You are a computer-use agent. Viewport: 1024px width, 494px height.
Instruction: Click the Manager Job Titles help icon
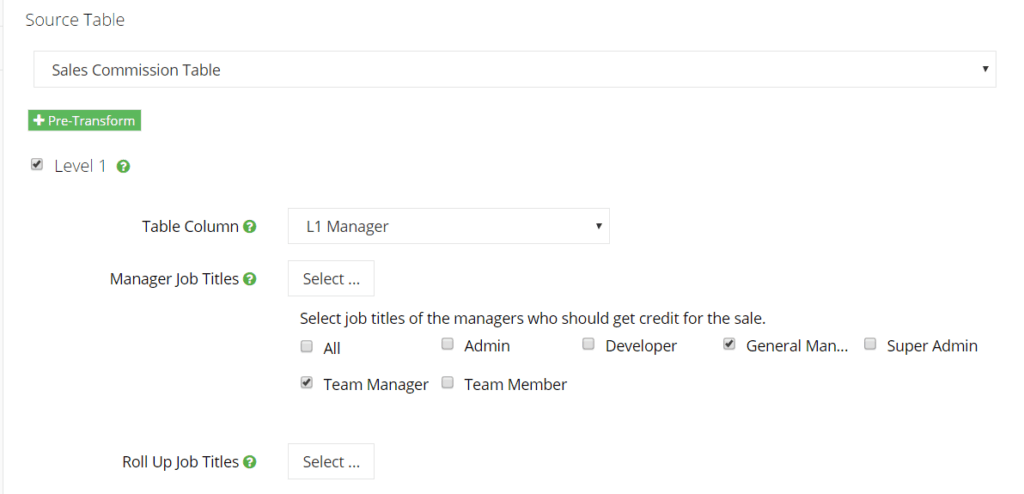[x=249, y=279]
